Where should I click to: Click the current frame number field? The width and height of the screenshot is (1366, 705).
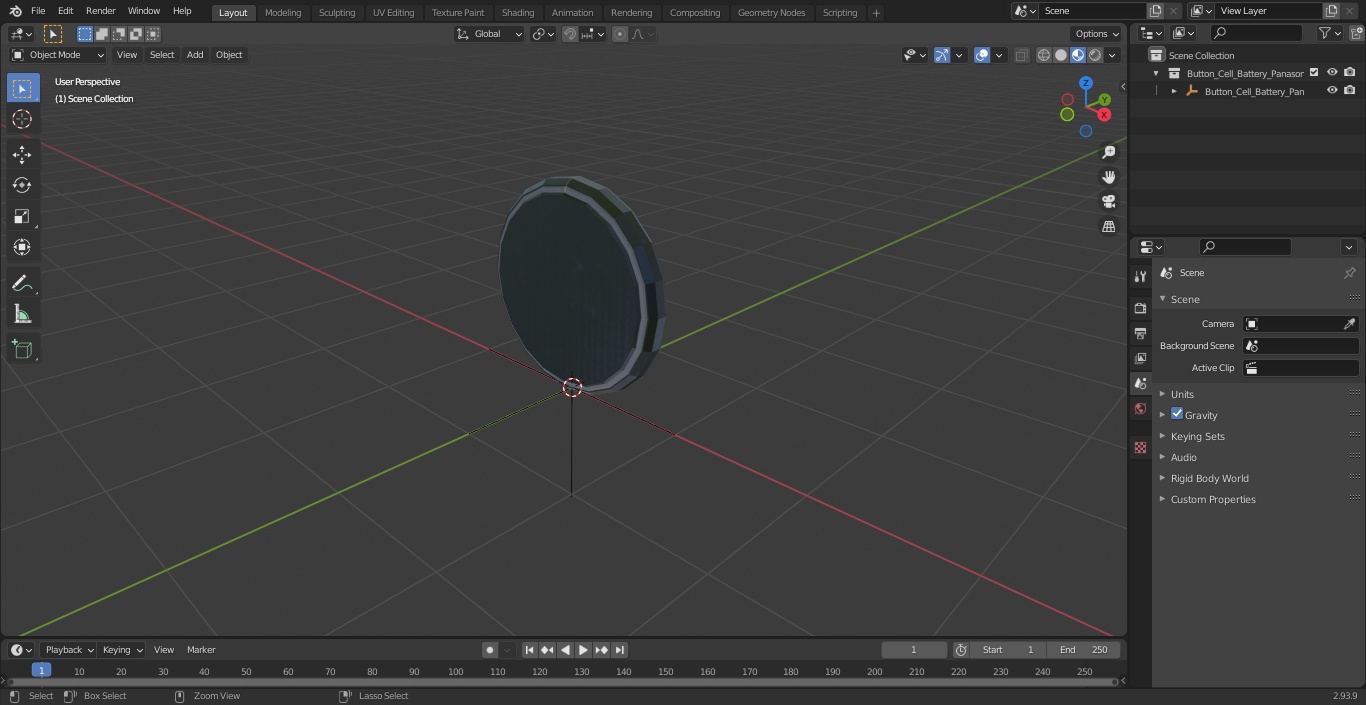point(914,650)
